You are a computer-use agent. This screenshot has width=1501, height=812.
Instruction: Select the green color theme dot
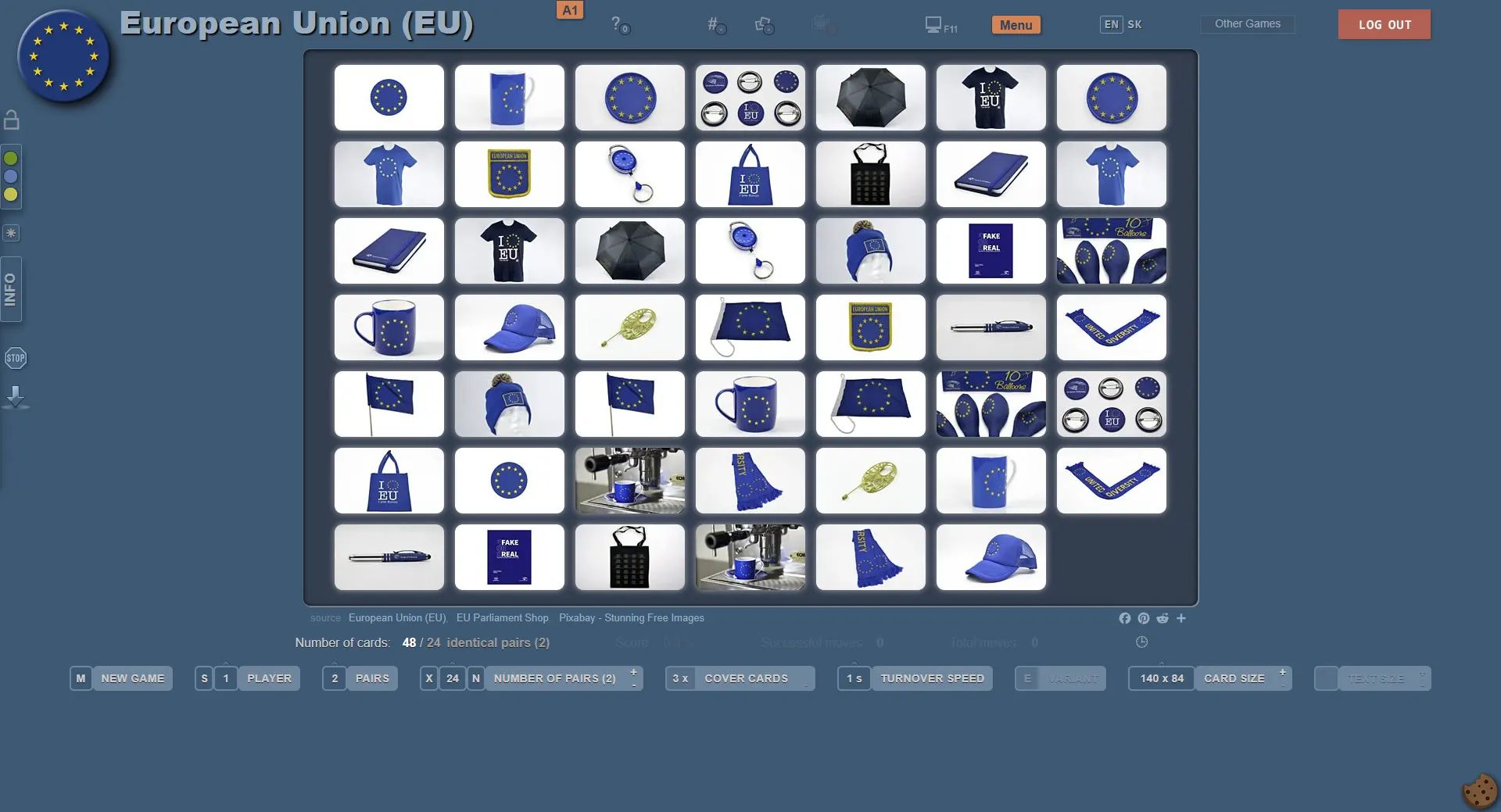tap(11, 159)
